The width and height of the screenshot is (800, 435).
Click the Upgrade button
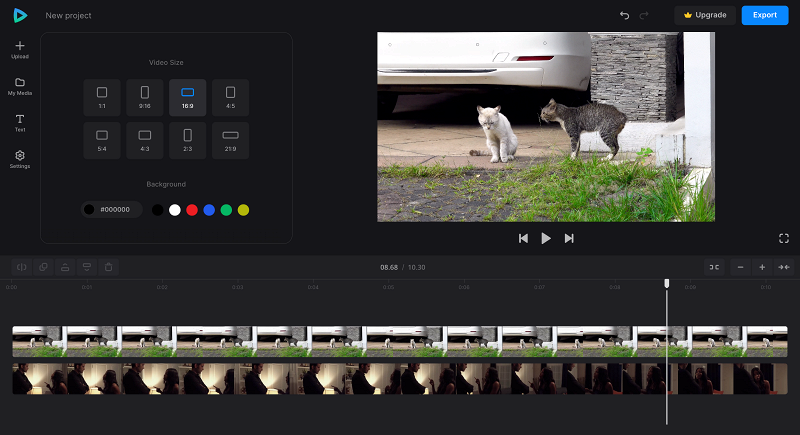(705, 15)
